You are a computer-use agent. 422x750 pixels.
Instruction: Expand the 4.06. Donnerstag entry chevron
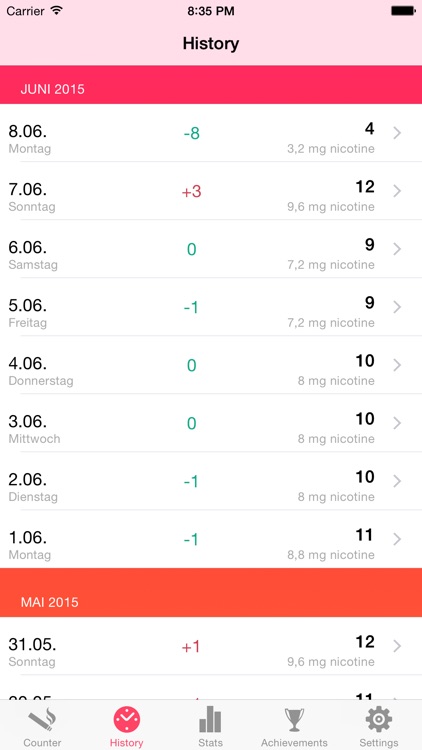(x=397, y=365)
